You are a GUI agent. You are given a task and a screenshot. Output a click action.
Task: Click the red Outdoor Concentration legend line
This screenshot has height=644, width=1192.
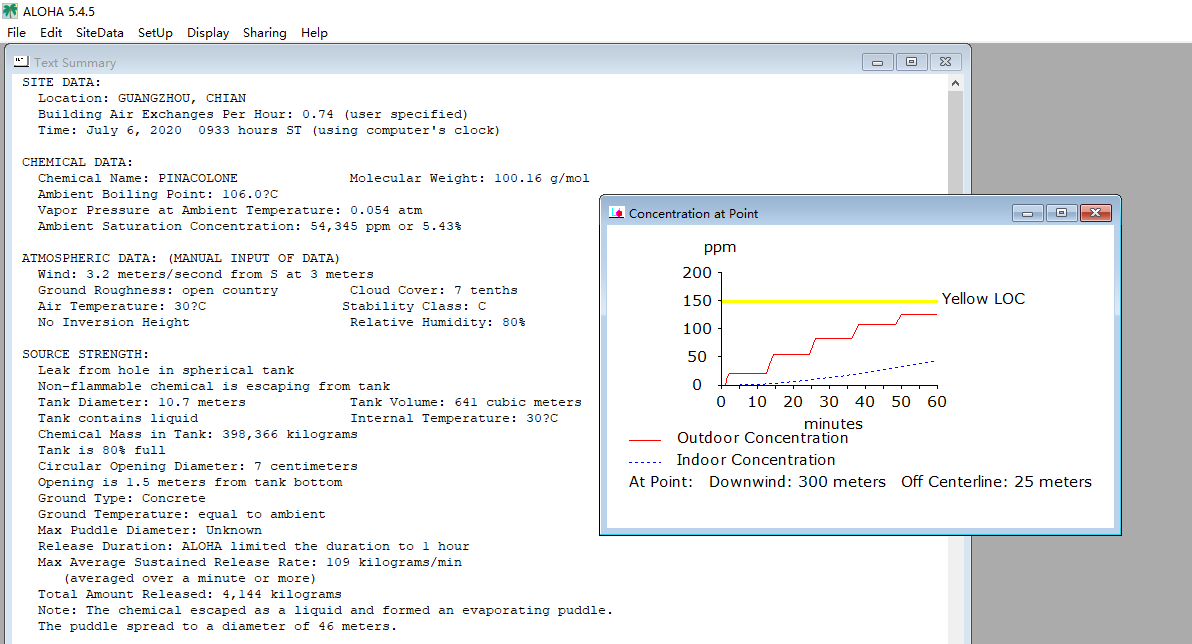(645, 440)
